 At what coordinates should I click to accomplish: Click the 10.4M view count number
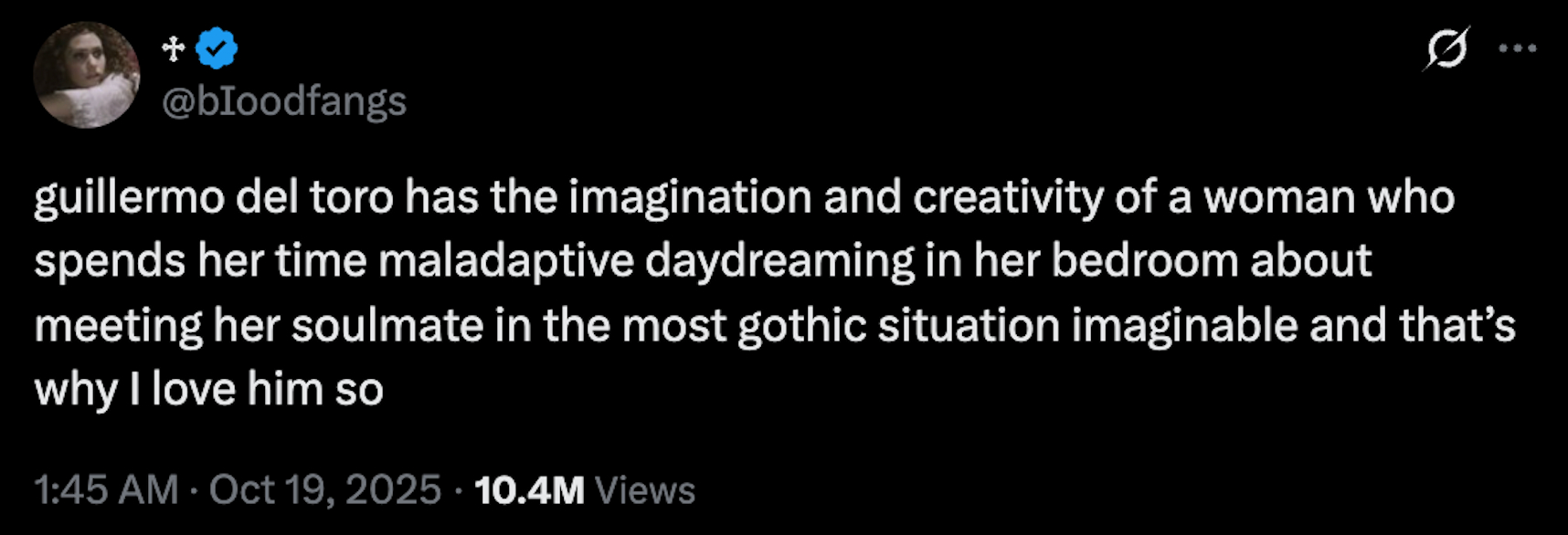(x=529, y=490)
